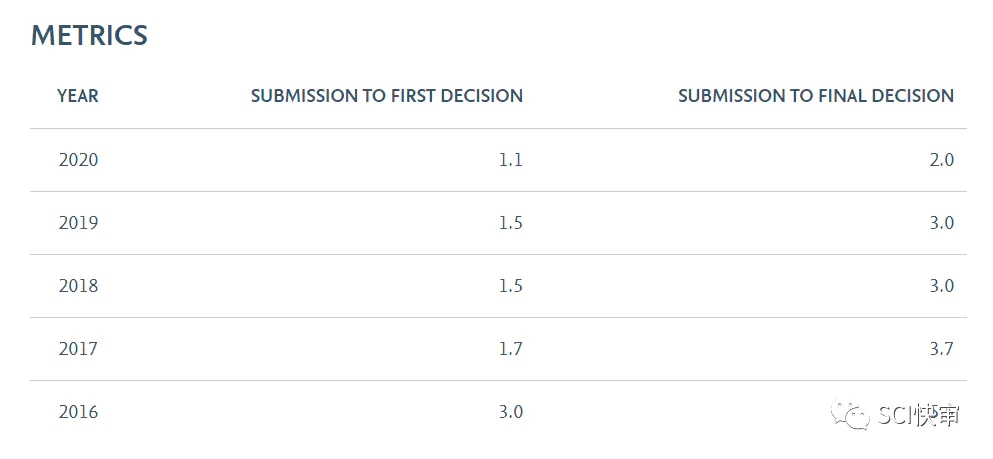This screenshot has height=459, width=993.
Task: Select the YEAR column header
Action: pos(78,96)
